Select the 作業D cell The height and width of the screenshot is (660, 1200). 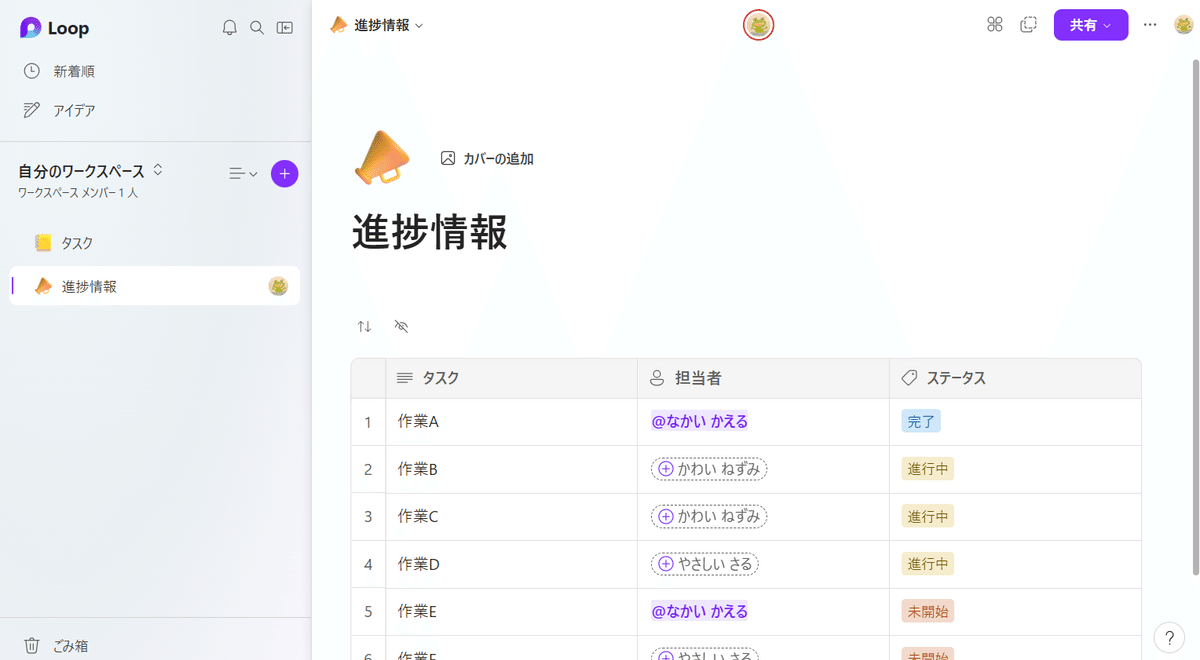point(511,564)
